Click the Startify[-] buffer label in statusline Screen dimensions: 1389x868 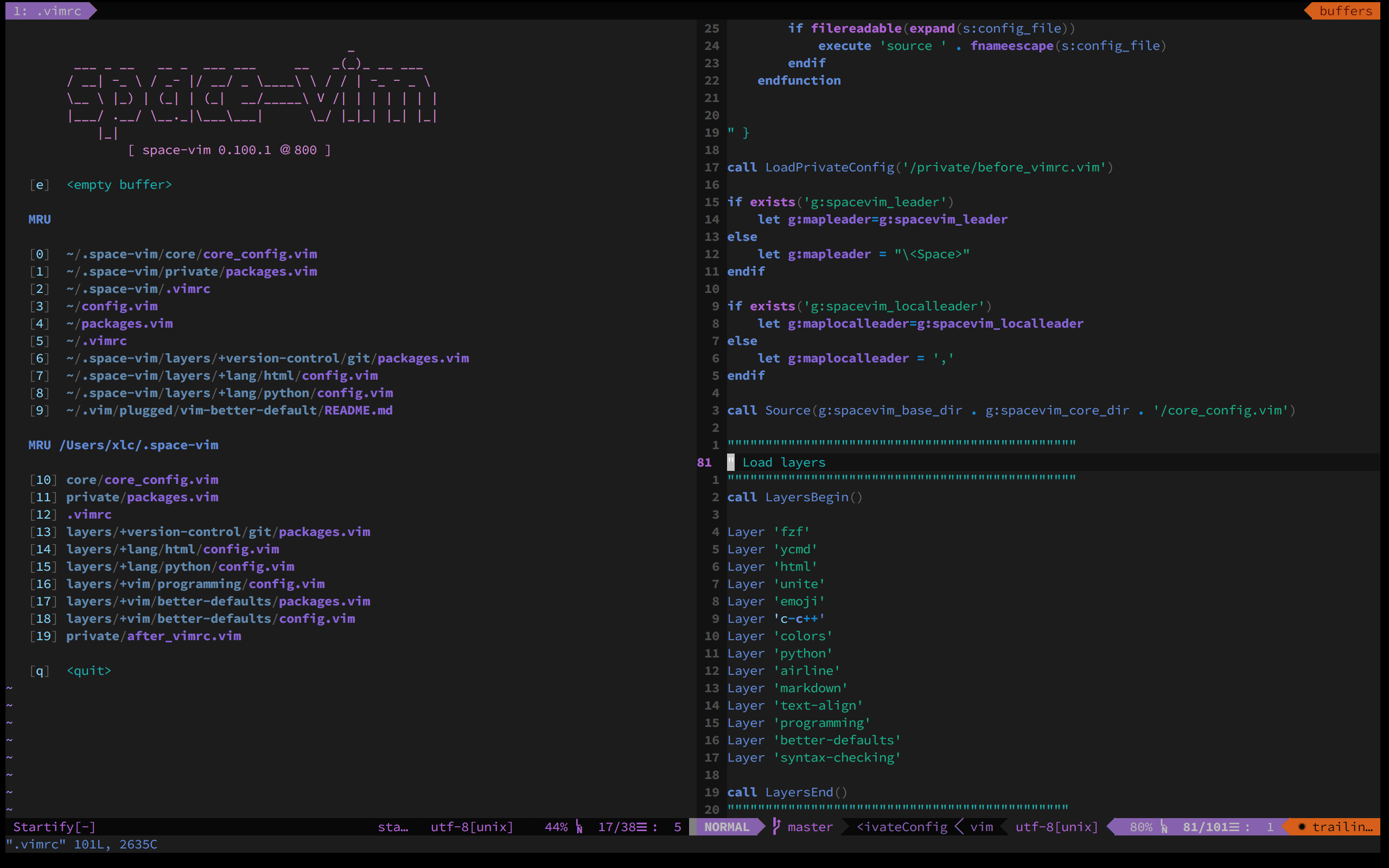[54, 826]
